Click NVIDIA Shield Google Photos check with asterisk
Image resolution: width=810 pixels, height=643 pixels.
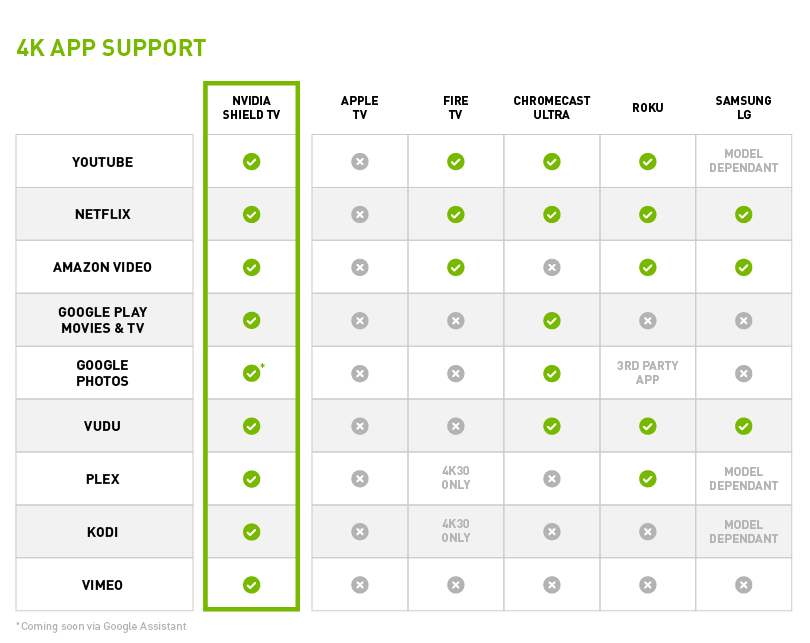252,373
